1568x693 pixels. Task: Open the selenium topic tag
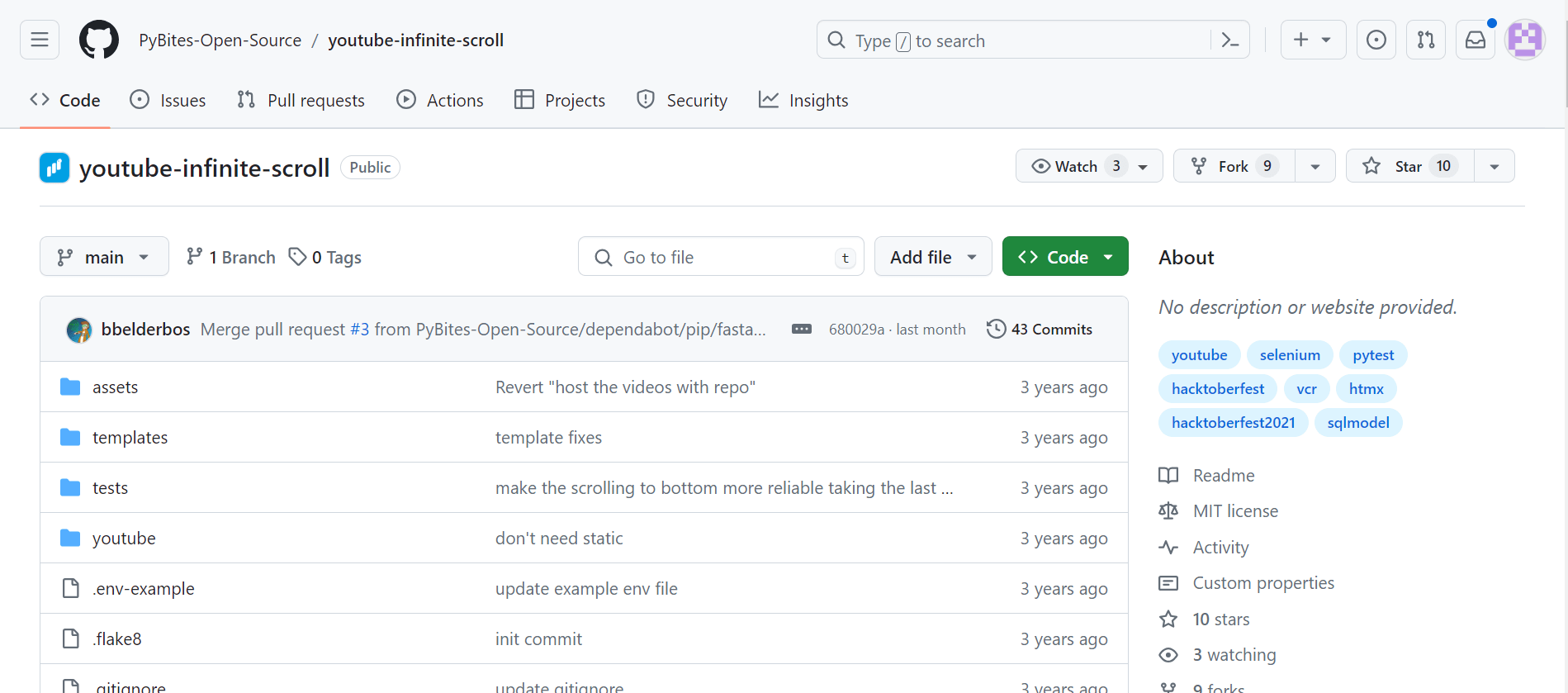[1289, 355]
